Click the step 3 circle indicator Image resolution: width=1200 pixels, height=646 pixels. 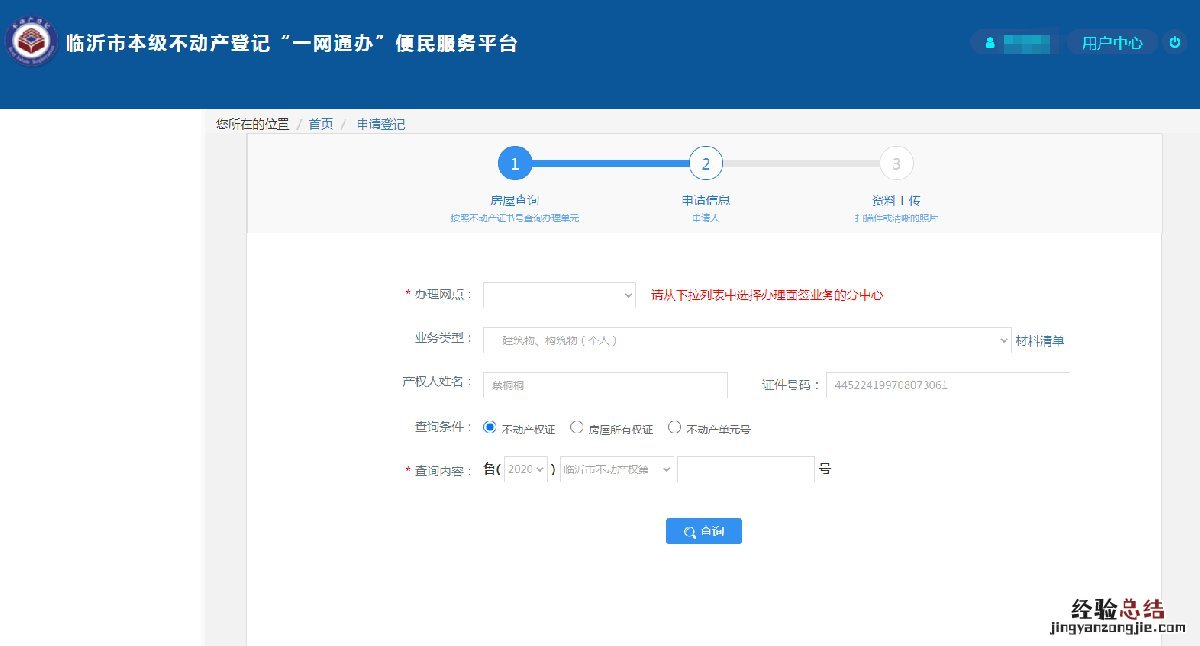click(896, 163)
